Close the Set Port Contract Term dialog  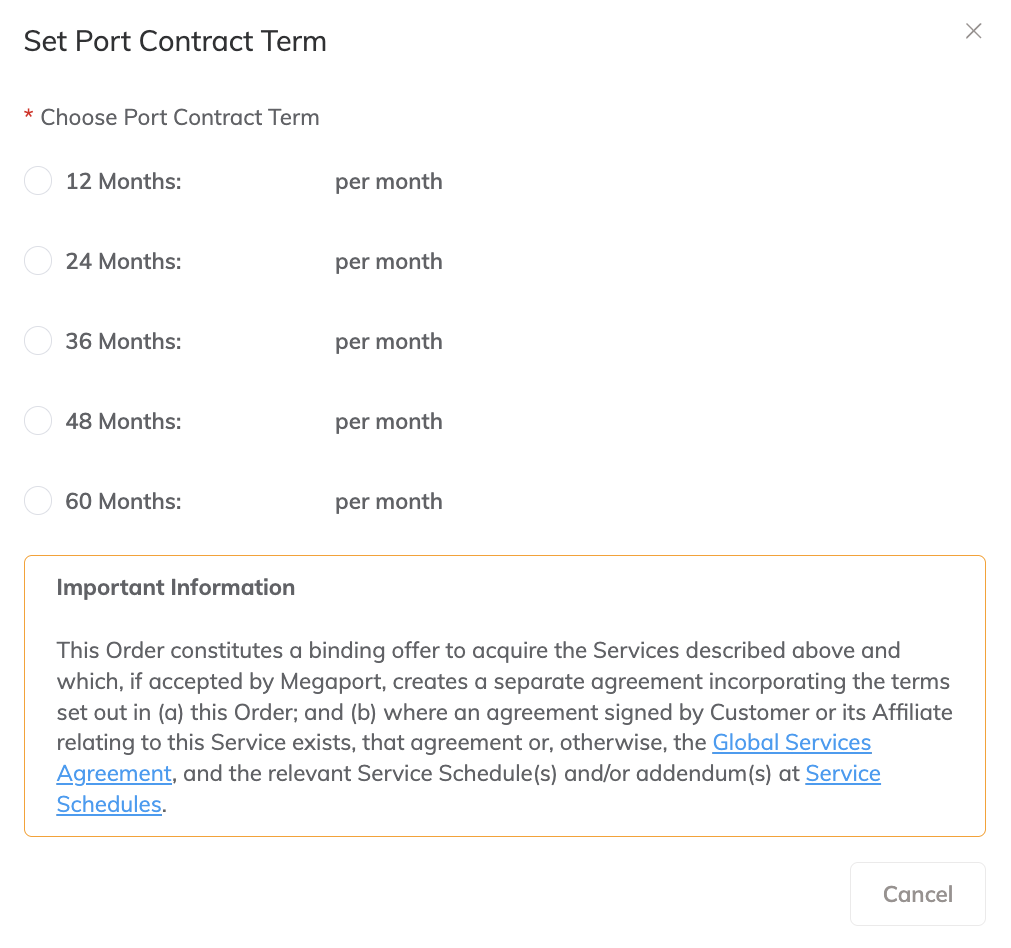click(973, 31)
